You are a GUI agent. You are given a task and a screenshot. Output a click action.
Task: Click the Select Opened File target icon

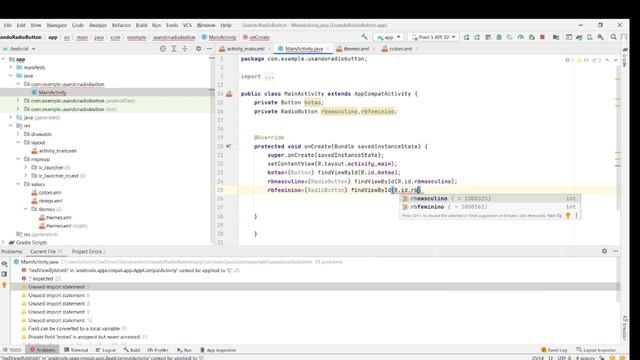tap(163, 49)
